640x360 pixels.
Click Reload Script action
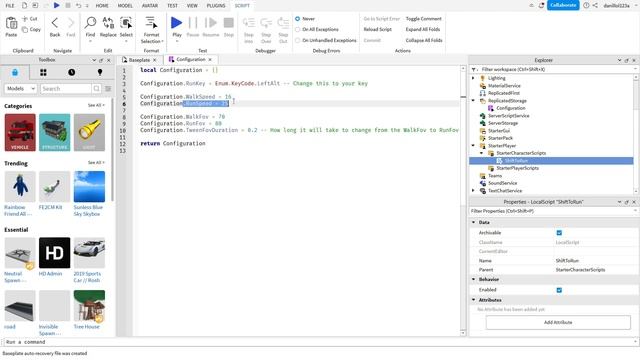pyautogui.click(x=378, y=29)
